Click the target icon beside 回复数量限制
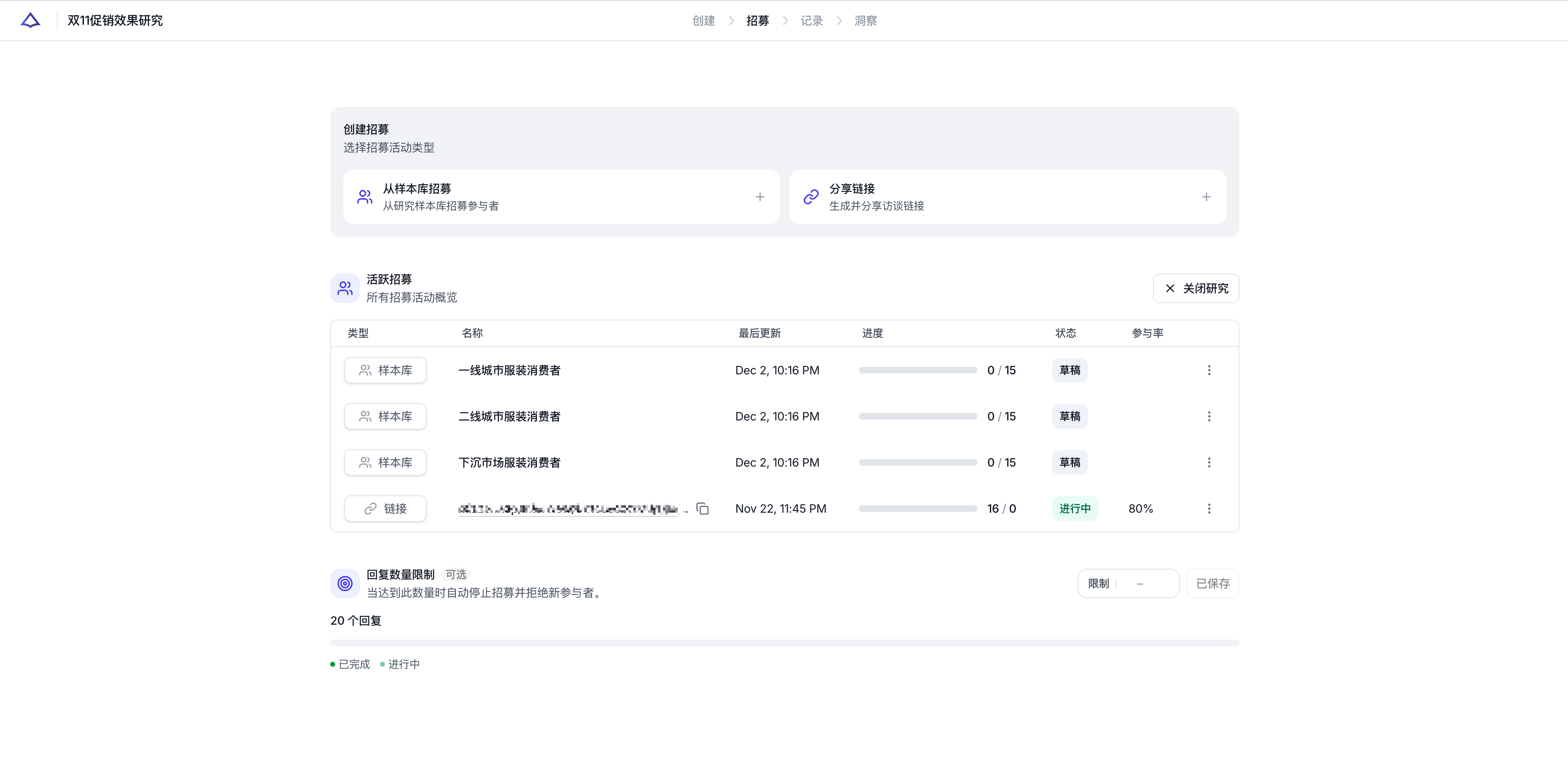Screen dimensions: 1568x761 coord(345,583)
